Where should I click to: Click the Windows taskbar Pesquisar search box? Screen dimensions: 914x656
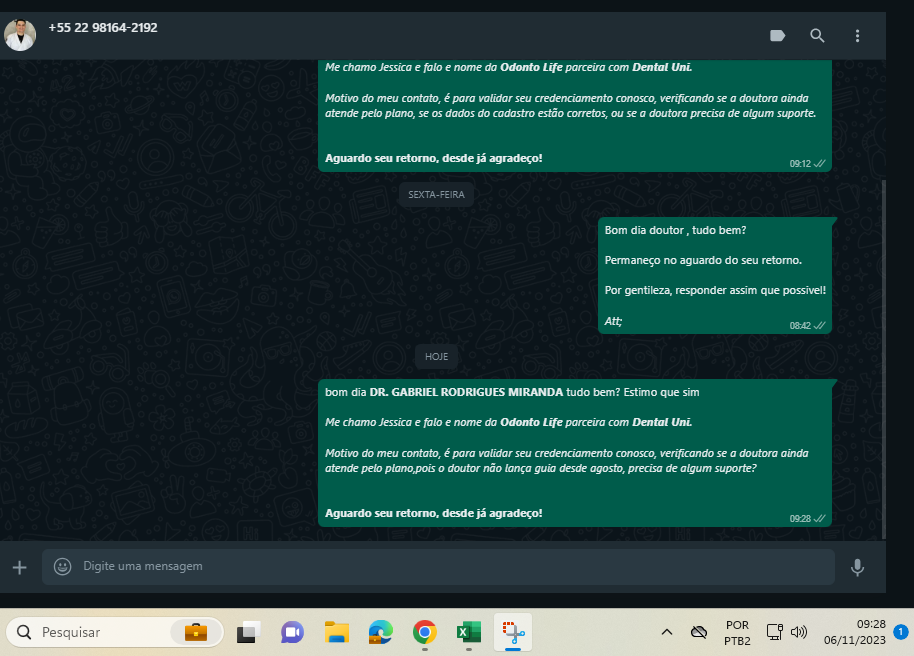coord(115,632)
